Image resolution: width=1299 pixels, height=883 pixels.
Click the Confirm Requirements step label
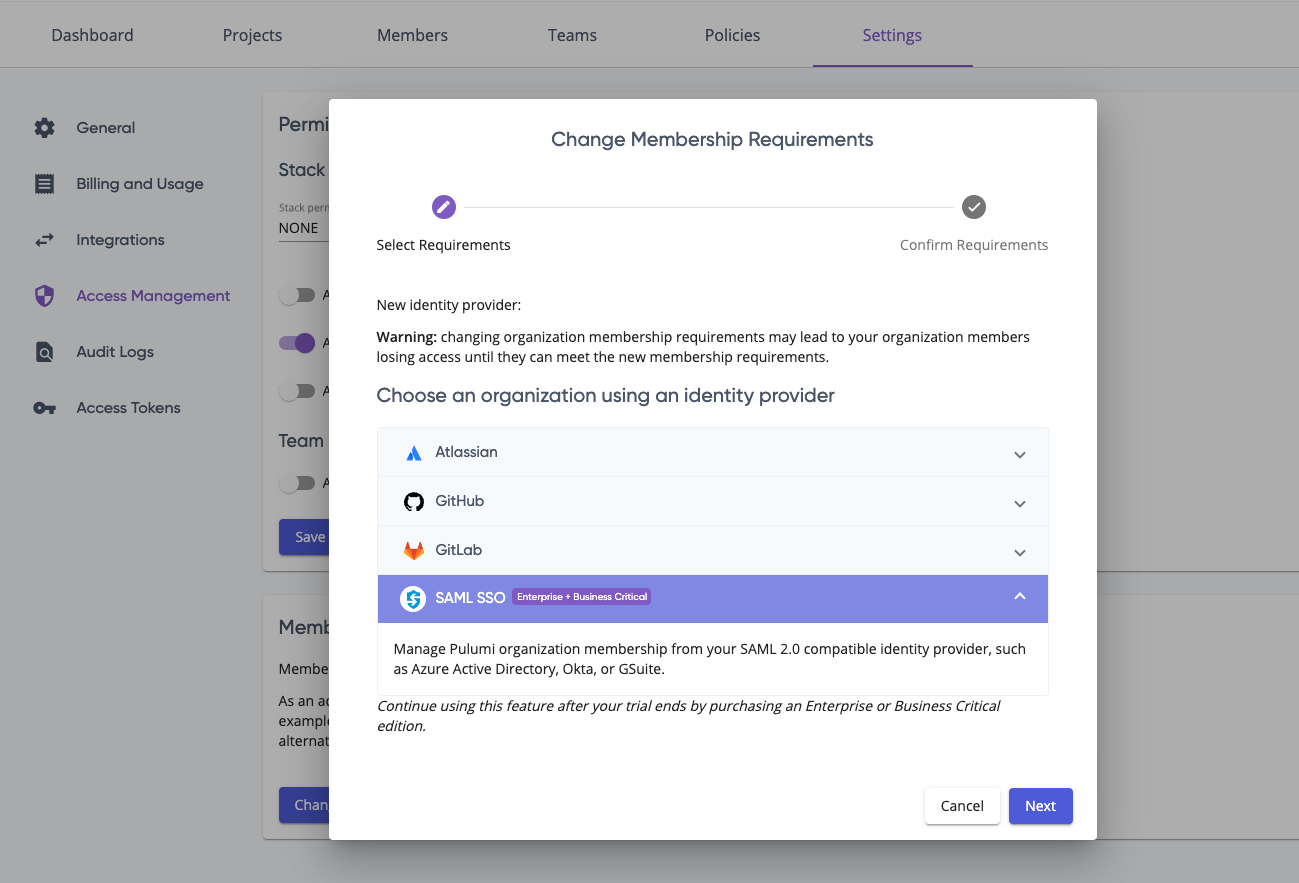(974, 245)
